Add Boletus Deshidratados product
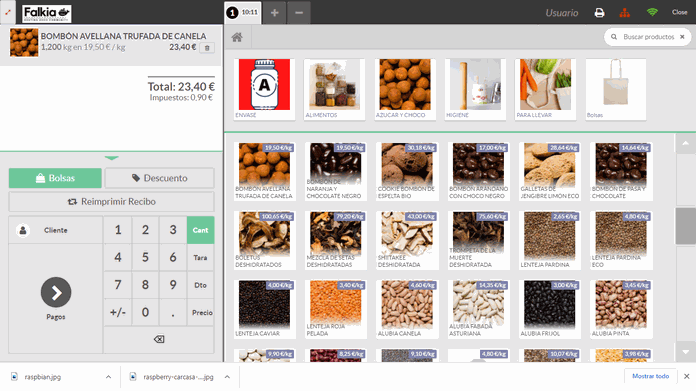 coord(265,240)
